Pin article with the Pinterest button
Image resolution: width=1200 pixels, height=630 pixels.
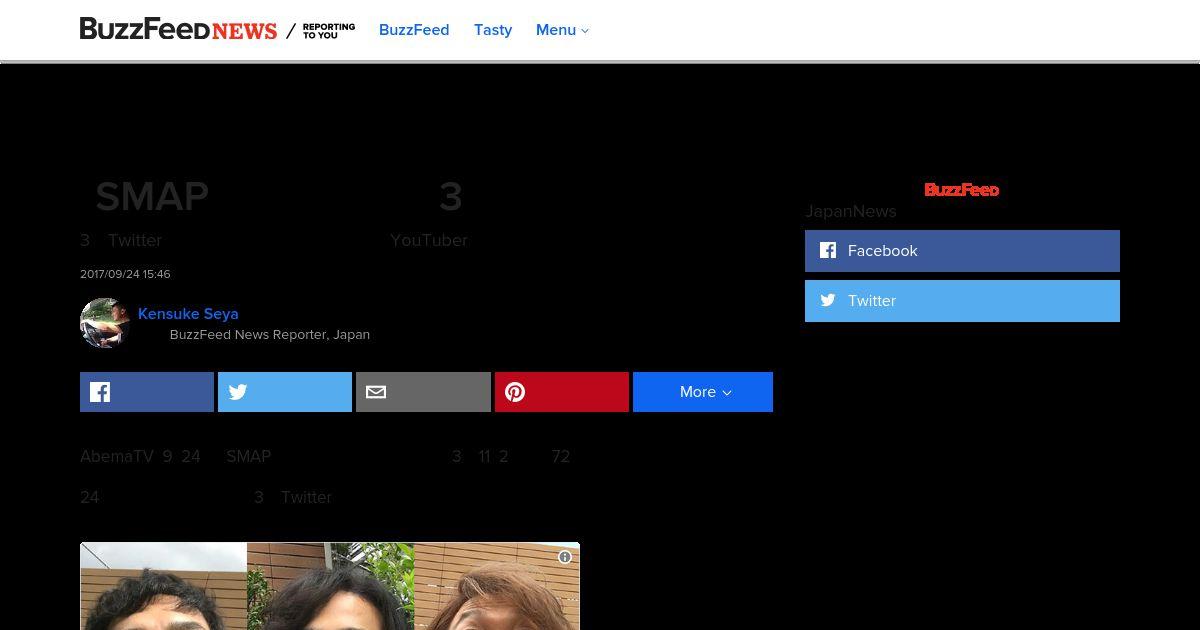pyautogui.click(x=562, y=392)
